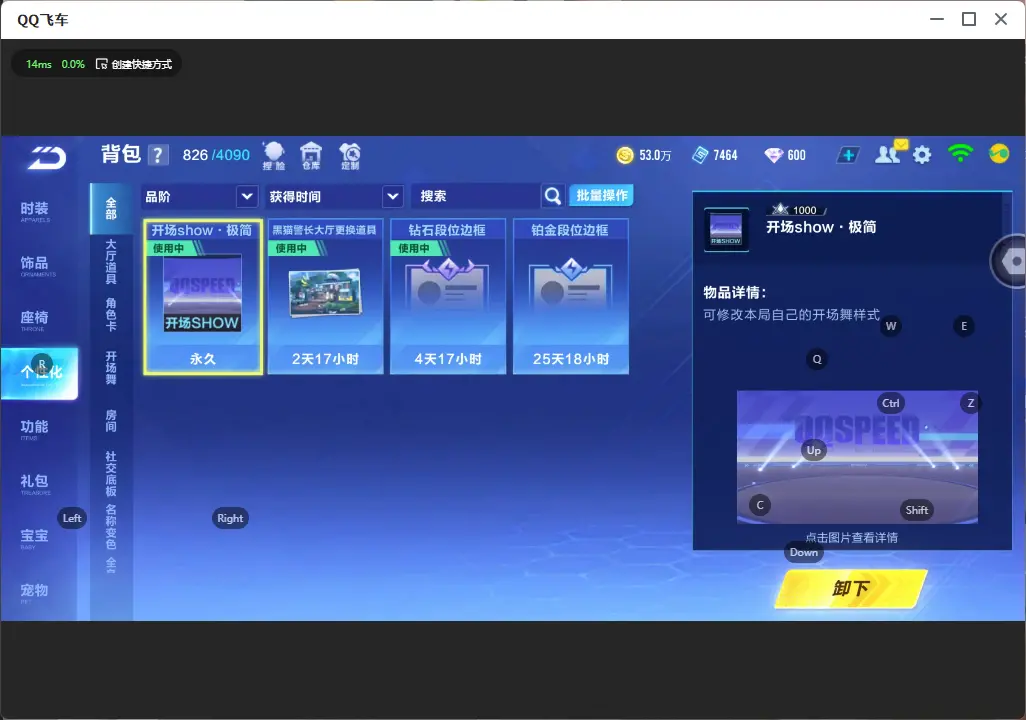Click the 创建快捷方式 create shortcut button
Viewport: 1026px width, 720px height.
tap(134, 64)
